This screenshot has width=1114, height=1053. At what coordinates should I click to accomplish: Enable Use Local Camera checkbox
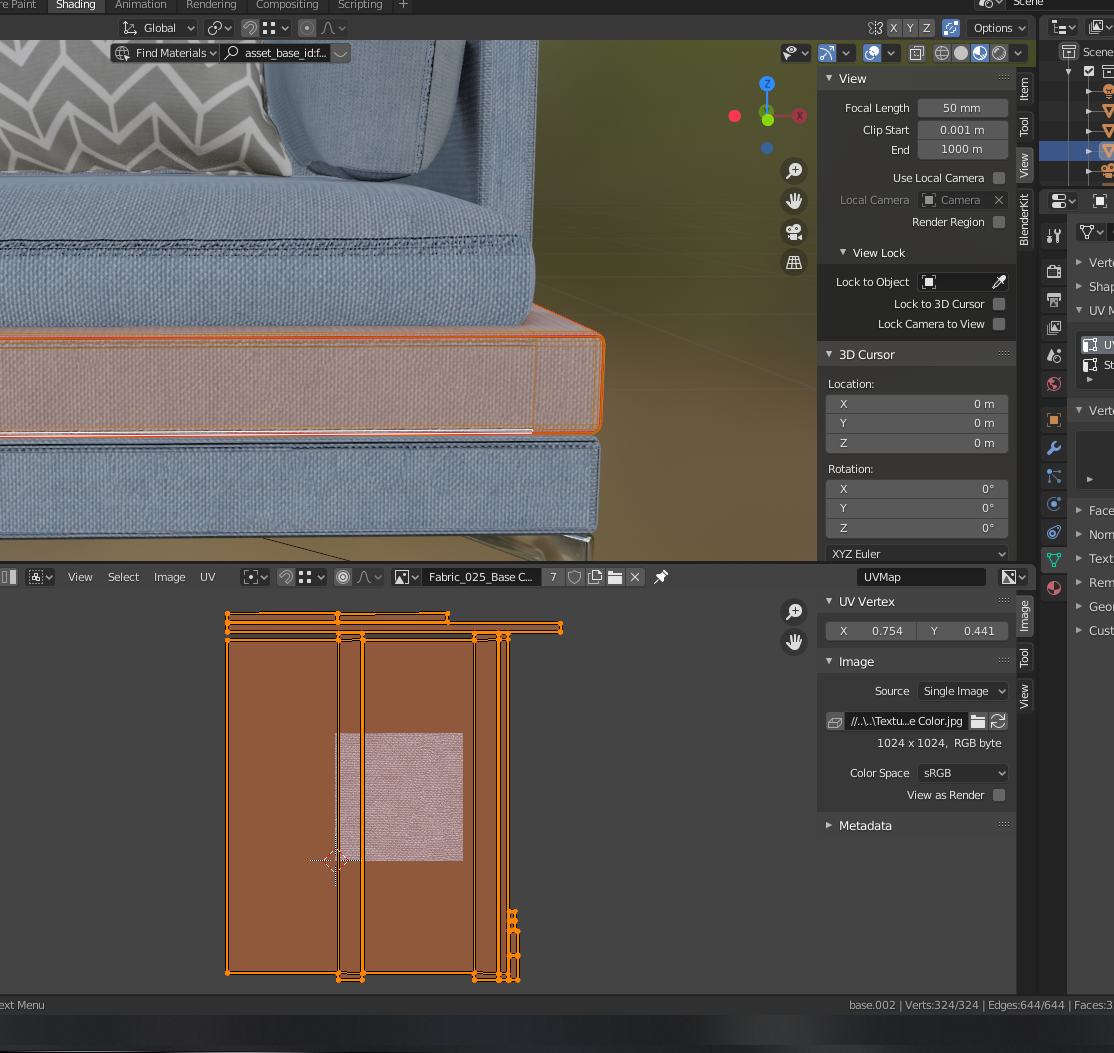998,178
